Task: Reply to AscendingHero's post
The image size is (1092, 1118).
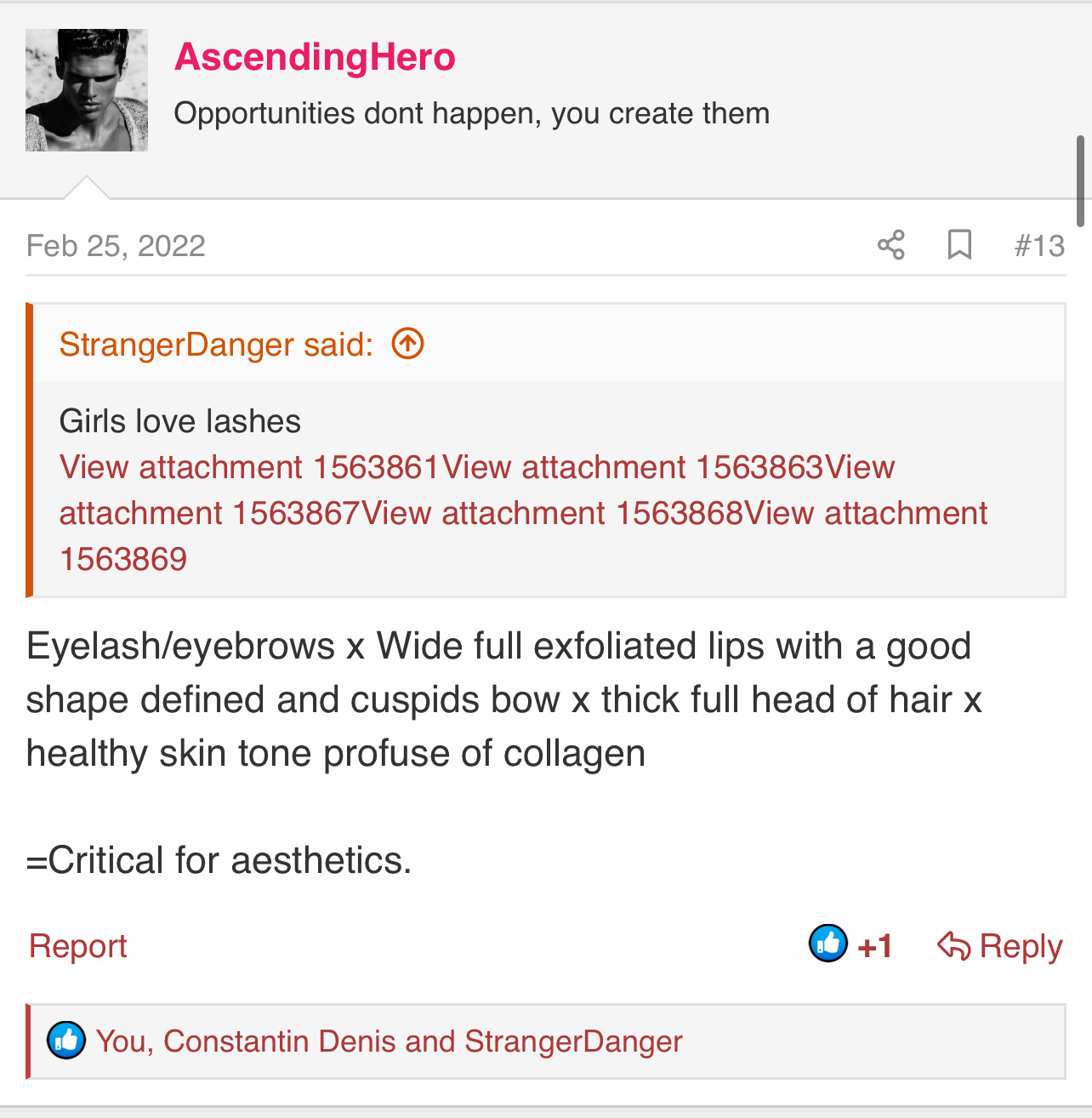Action: pyautogui.click(x=999, y=946)
